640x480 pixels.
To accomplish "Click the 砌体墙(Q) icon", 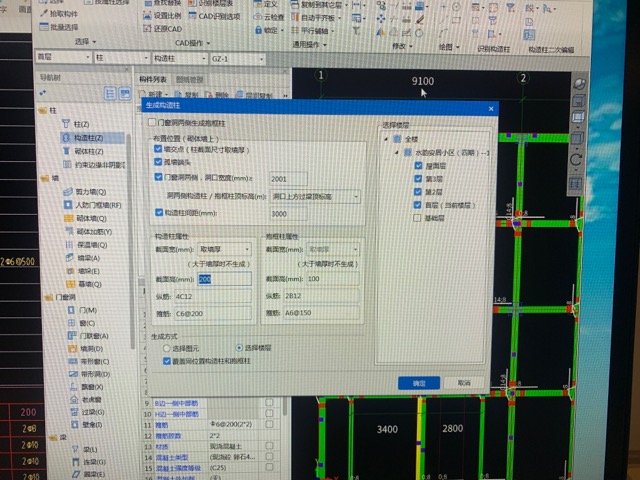I will tap(69, 218).
